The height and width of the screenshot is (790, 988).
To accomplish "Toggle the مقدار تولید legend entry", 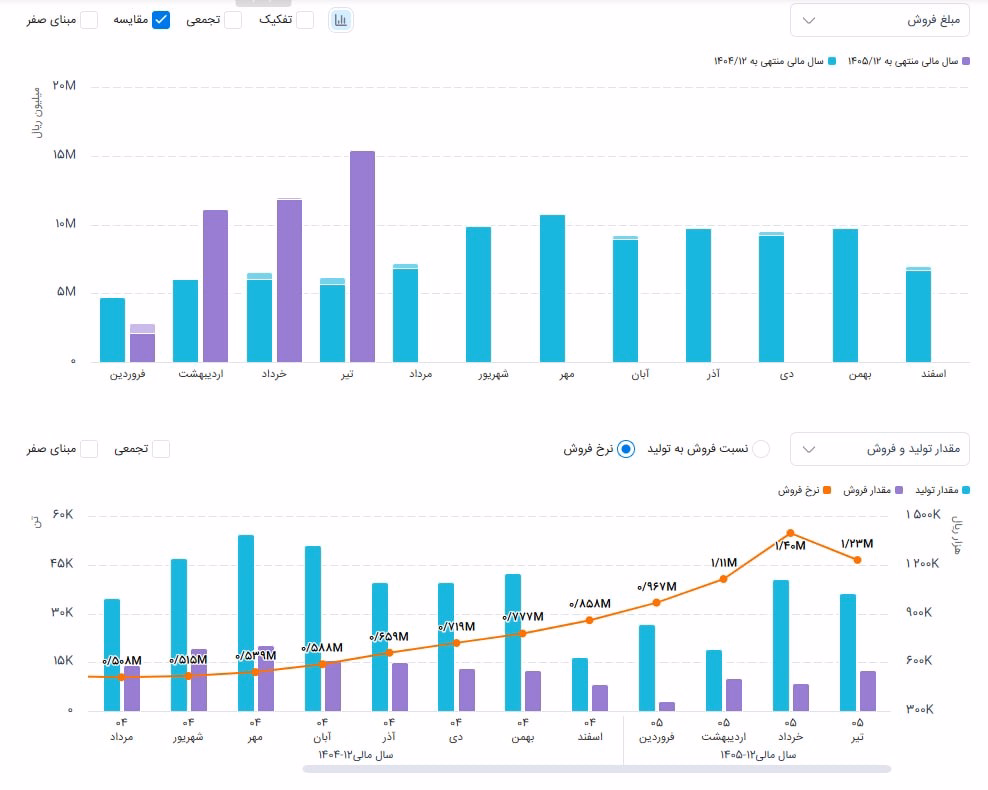I will coord(942,490).
